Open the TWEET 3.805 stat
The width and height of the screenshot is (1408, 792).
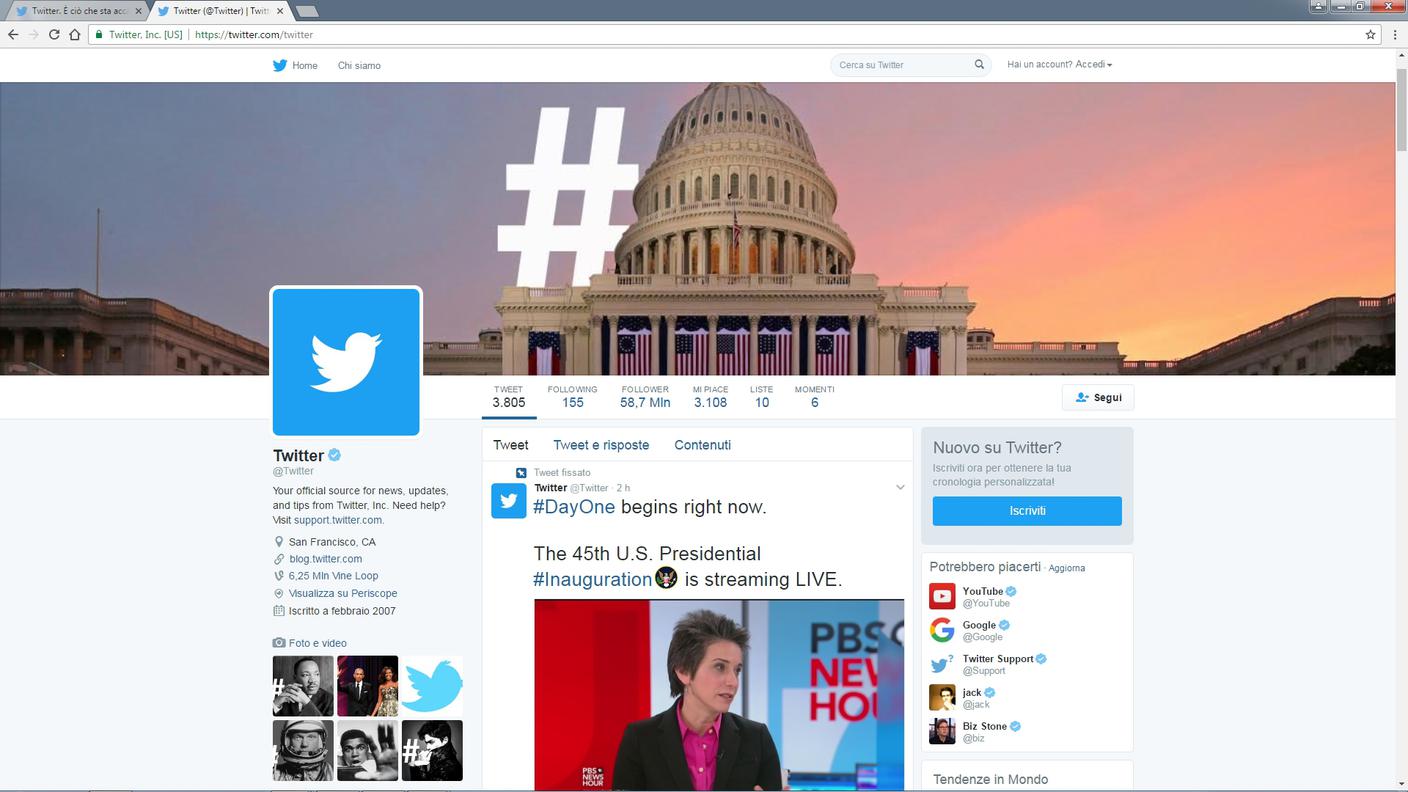[509, 397]
